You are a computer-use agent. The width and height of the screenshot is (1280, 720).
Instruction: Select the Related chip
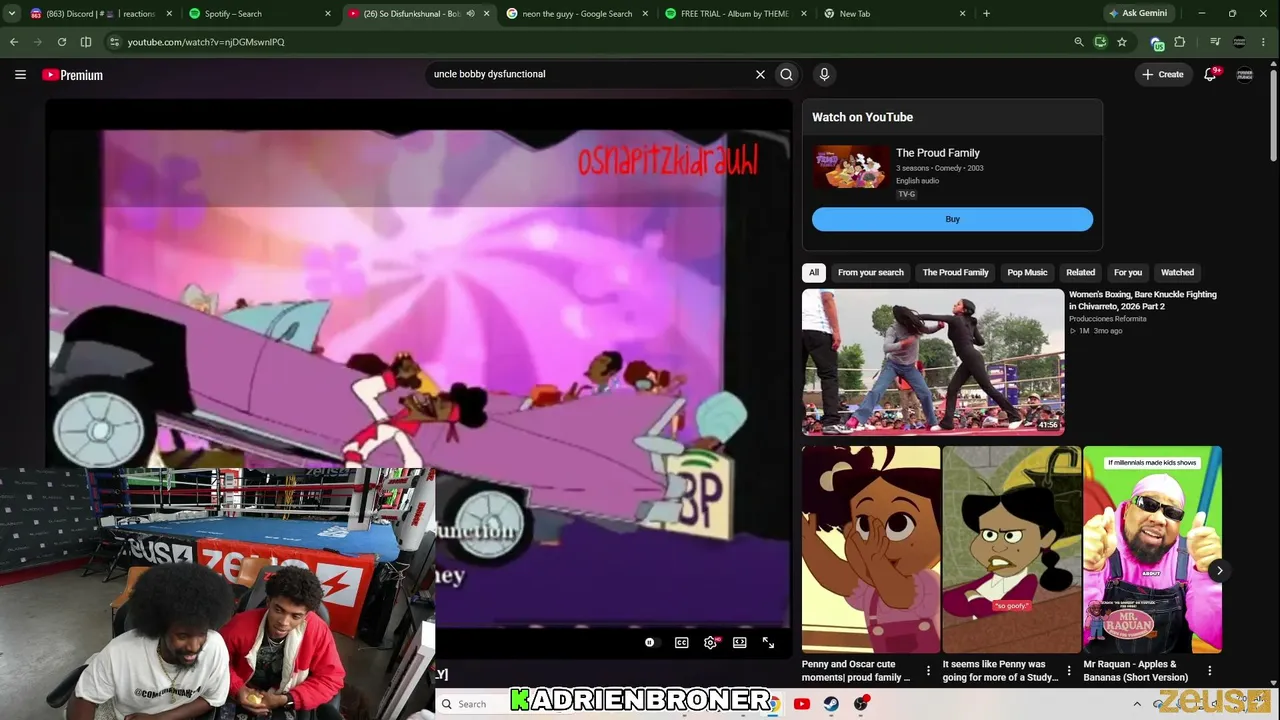coord(1080,272)
